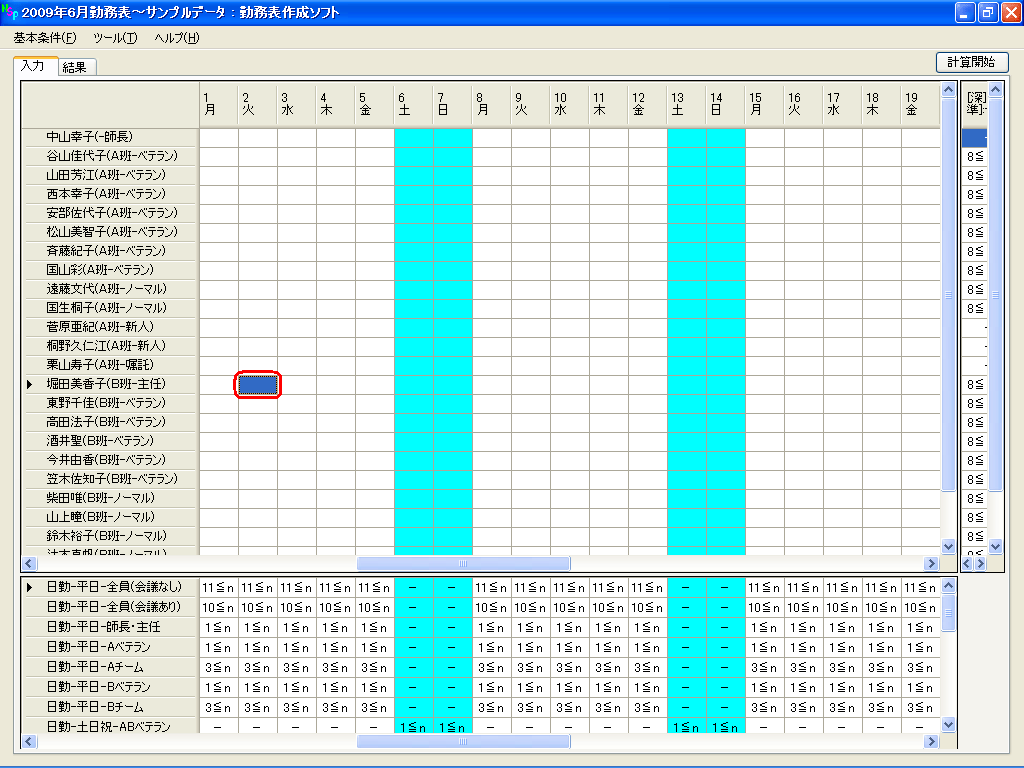Open the ヘルプ(H) menu
The image size is (1024, 768).
(x=176, y=38)
